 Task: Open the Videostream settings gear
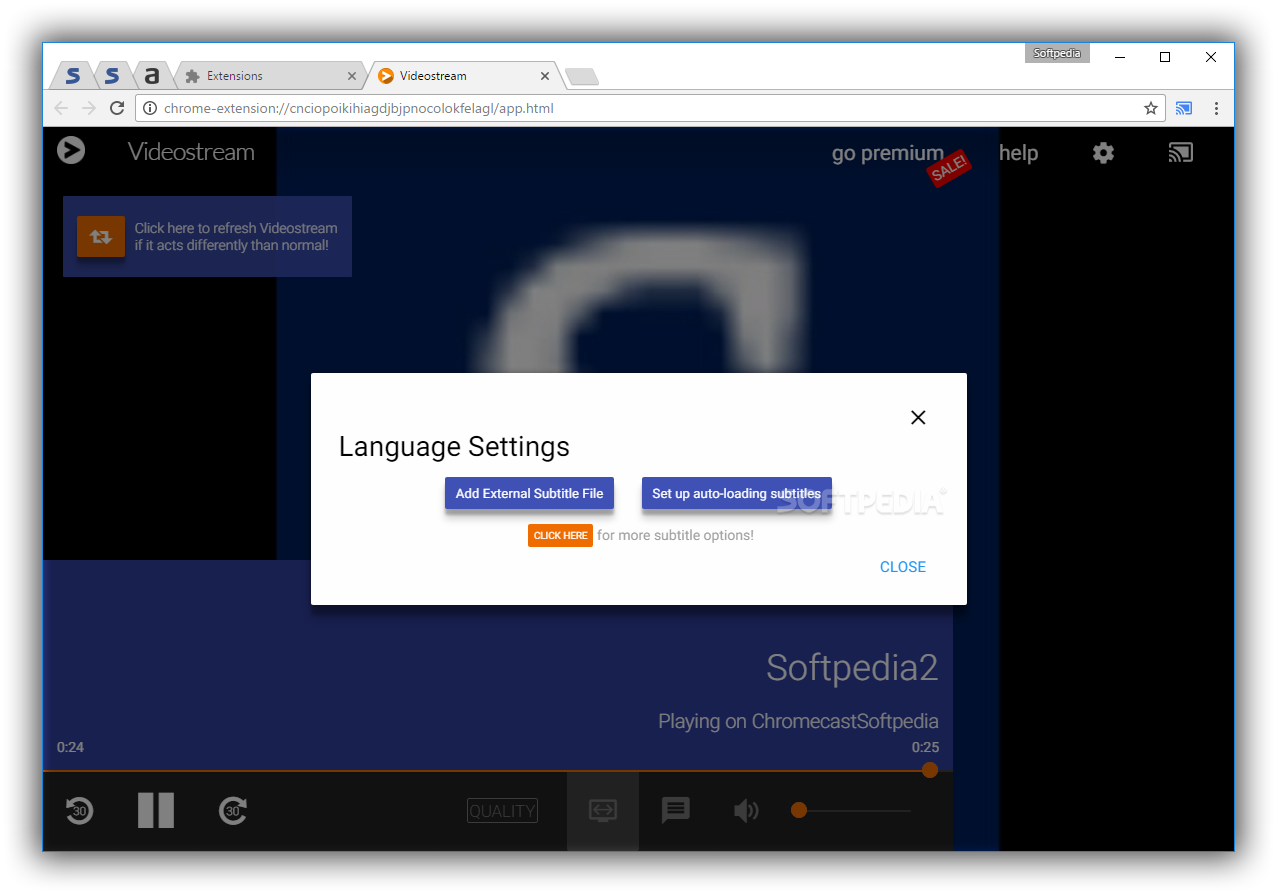point(1103,153)
